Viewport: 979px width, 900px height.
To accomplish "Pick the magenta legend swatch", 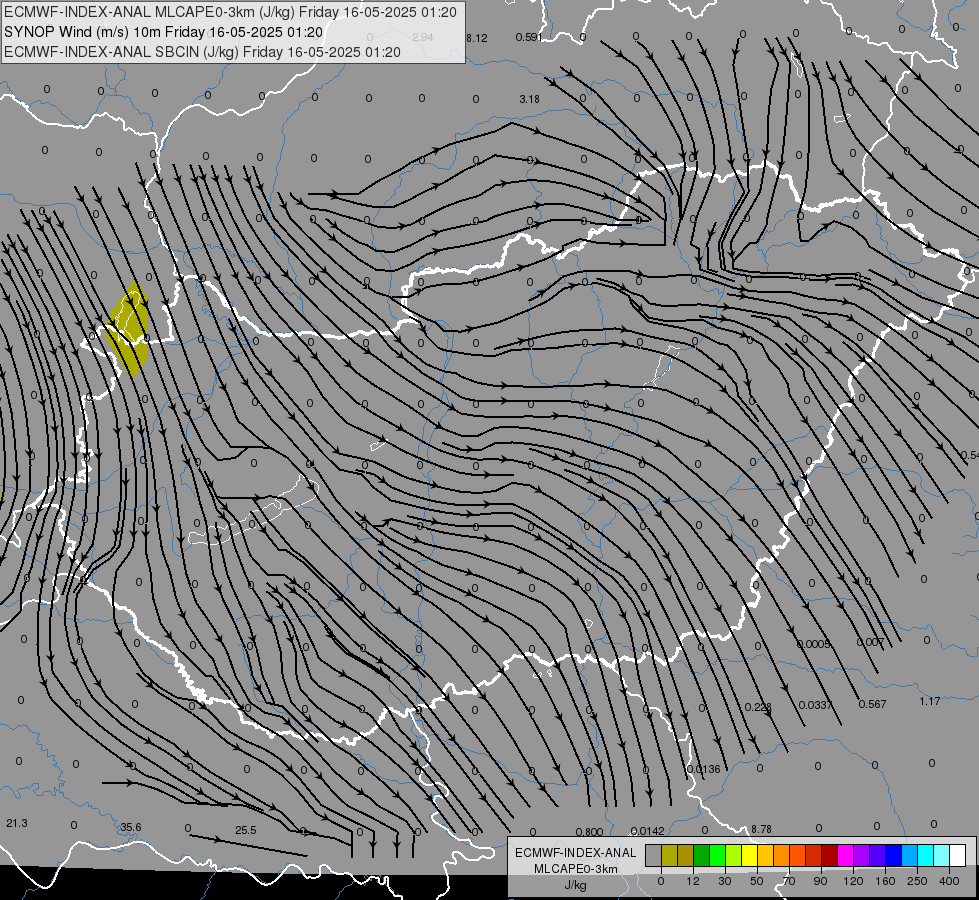I will point(846,855).
